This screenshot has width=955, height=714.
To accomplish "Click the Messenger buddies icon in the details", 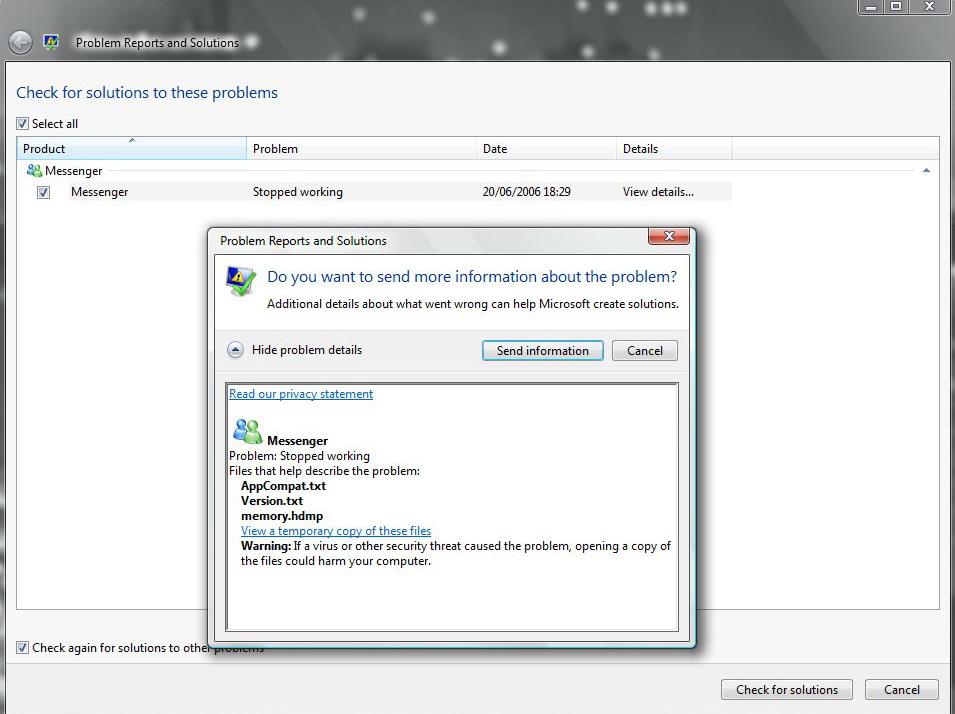I will [247, 431].
